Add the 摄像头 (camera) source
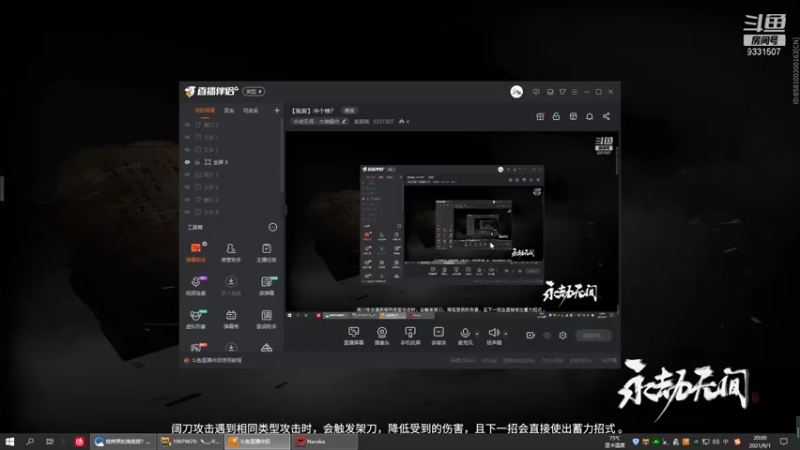The image size is (800, 450). [382, 336]
